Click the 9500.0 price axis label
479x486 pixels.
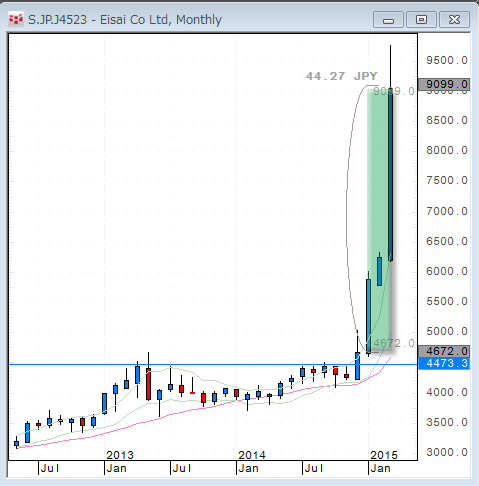tap(447, 60)
